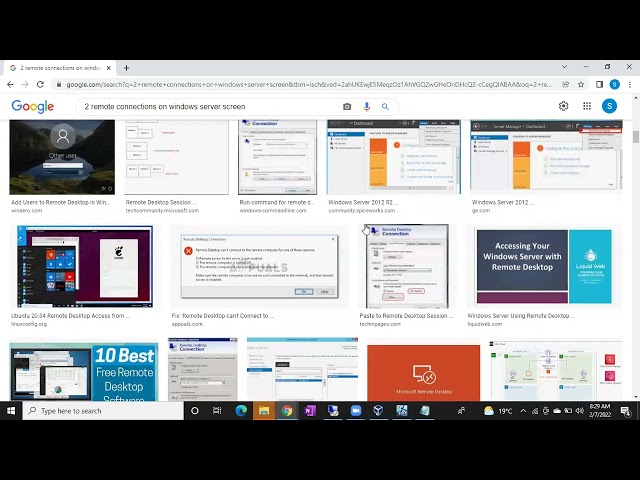
Task: Open 'Fix: Remote Desktop can't Connect' image
Action: pyautogui.click(x=260, y=266)
